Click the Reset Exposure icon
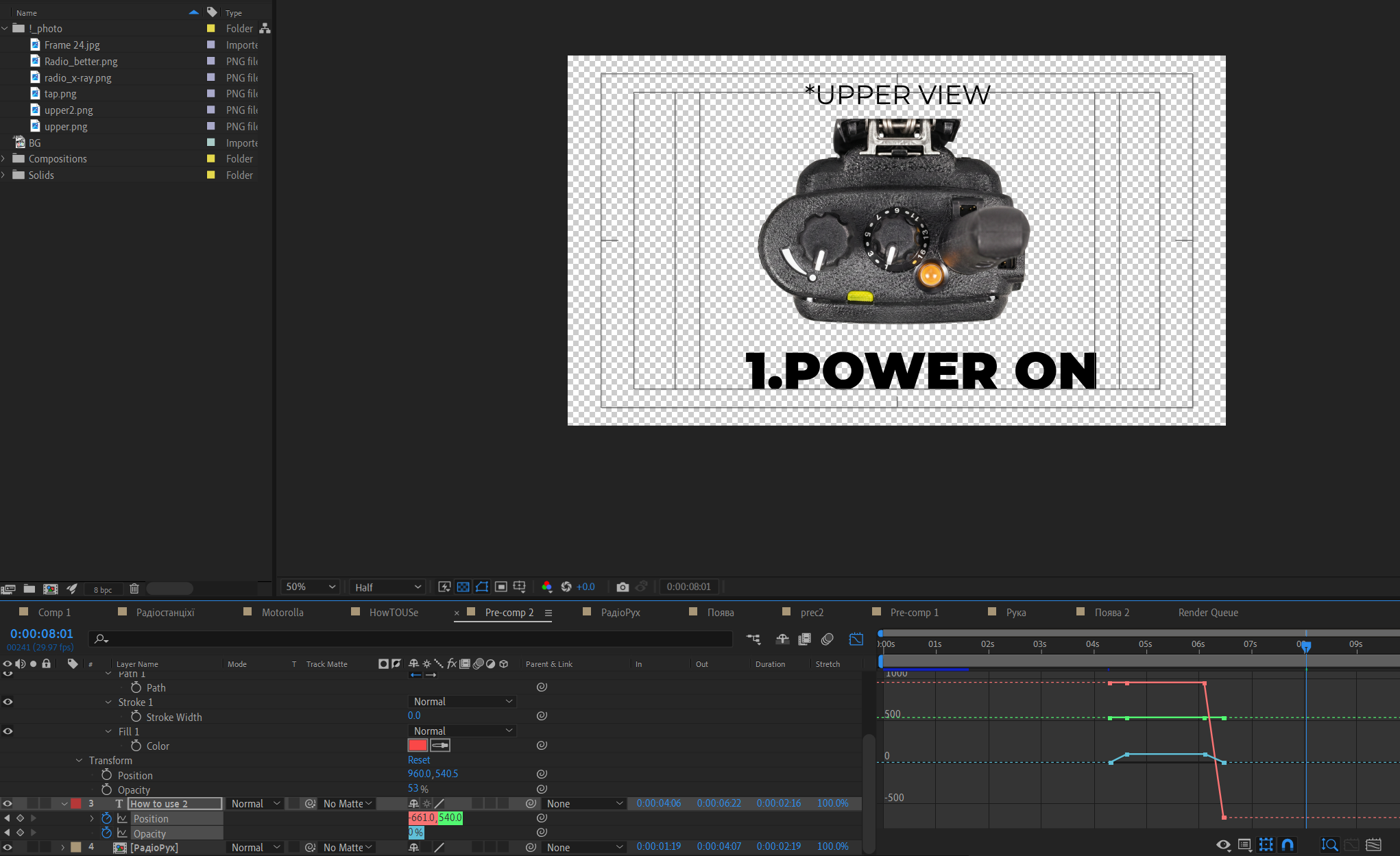Image resolution: width=1400 pixels, height=856 pixels. tap(566, 587)
